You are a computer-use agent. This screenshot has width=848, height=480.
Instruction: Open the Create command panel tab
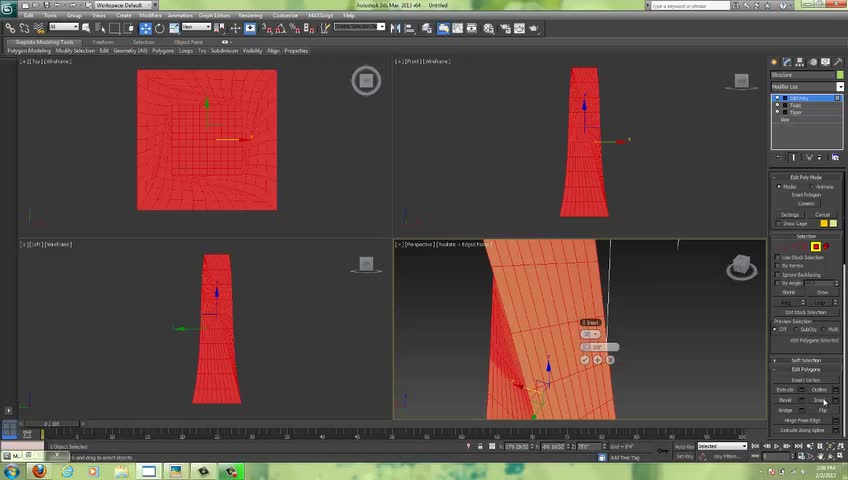pyautogui.click(x=774, y=62)
